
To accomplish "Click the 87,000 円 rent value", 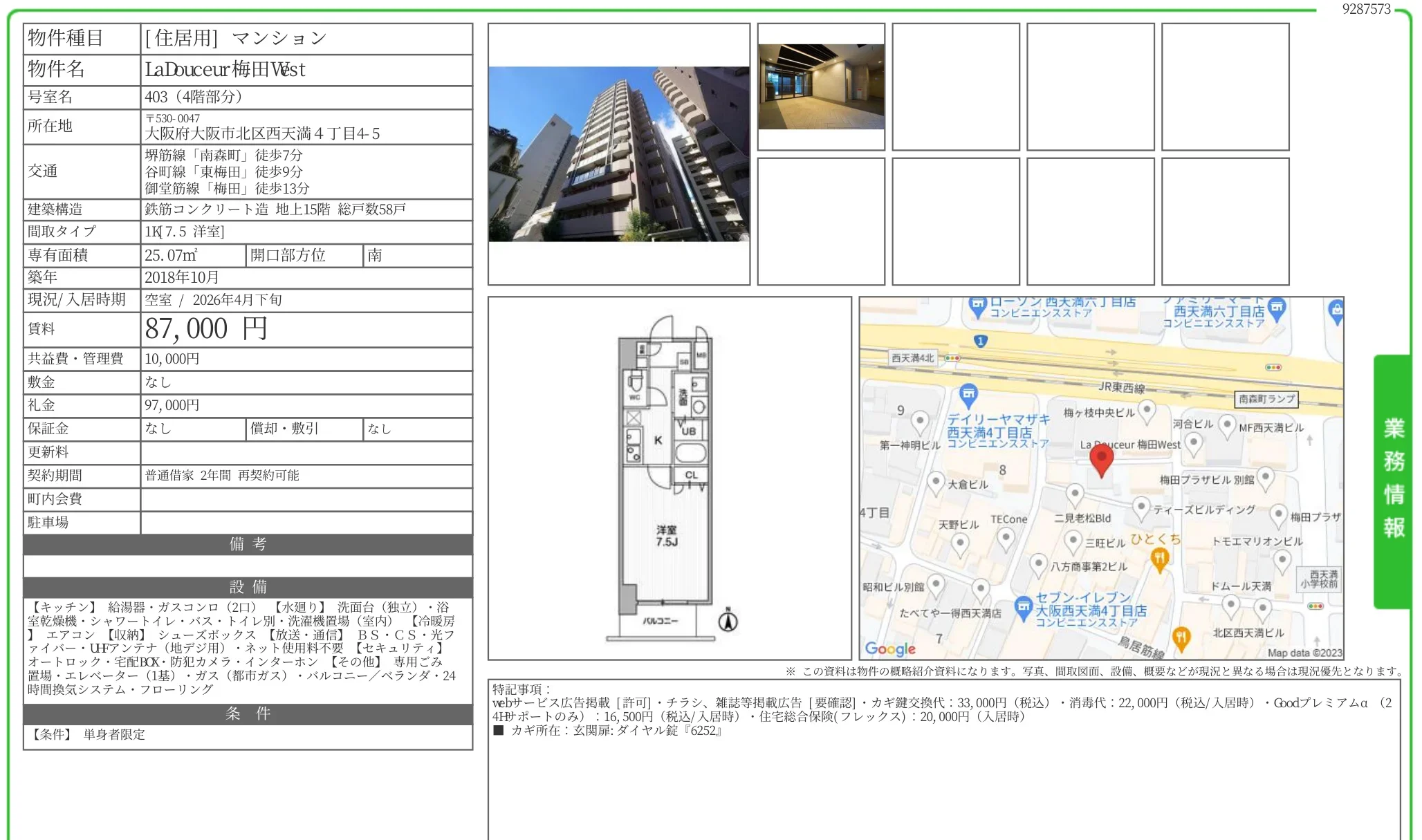I will point(205,329).
